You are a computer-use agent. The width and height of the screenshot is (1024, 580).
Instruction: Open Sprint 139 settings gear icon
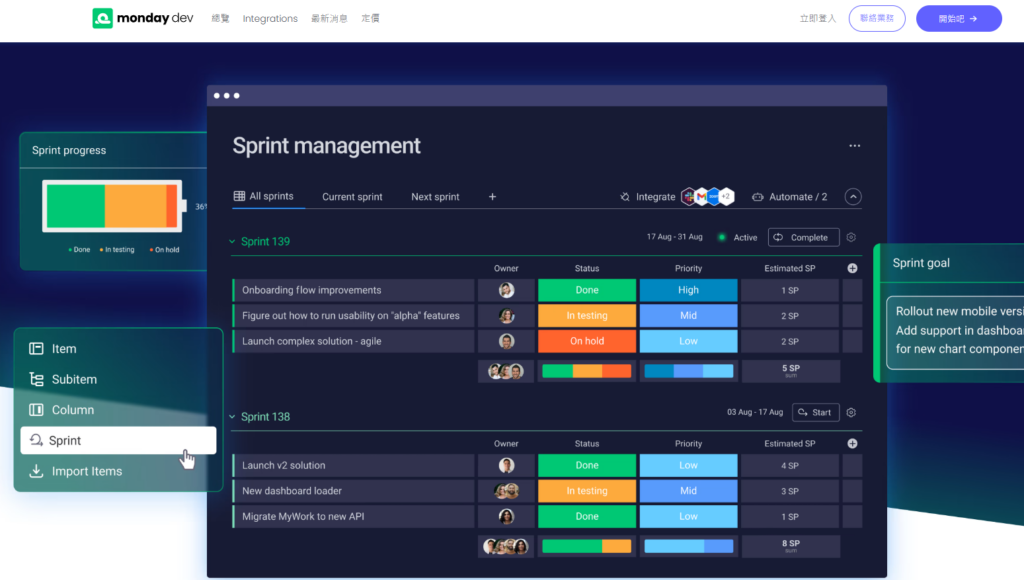(851, 237)
